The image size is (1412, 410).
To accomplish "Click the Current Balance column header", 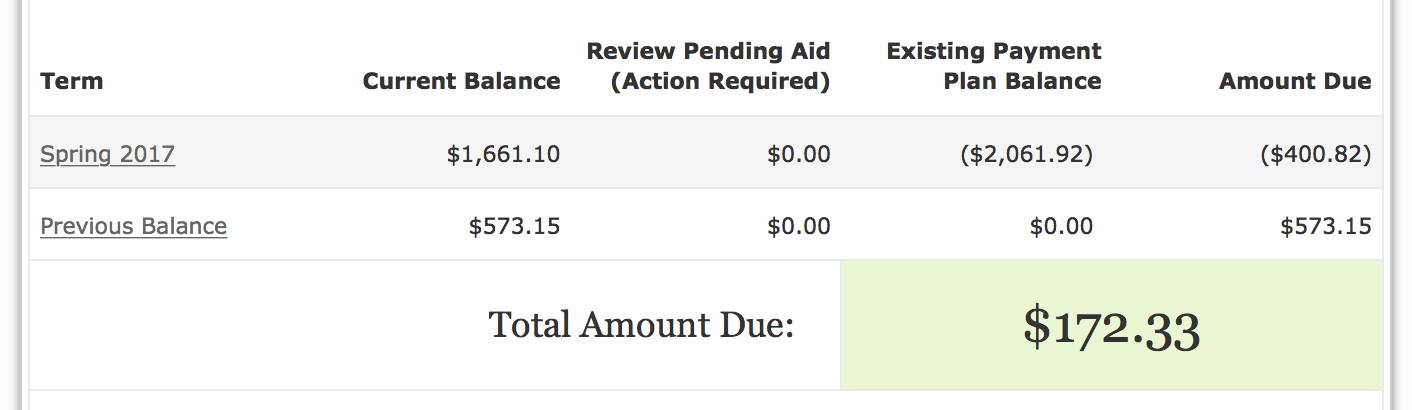I will tap(461, 81).
